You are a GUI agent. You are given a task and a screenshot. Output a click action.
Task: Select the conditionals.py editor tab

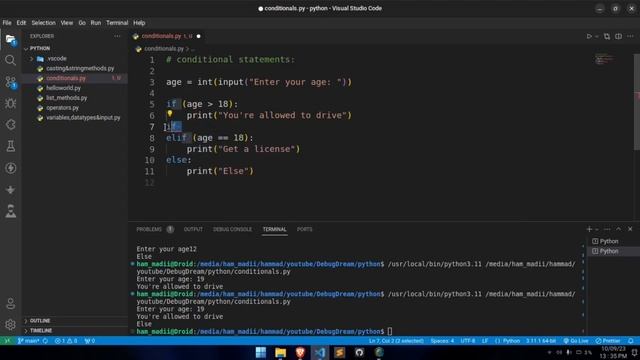pos(167,36)
